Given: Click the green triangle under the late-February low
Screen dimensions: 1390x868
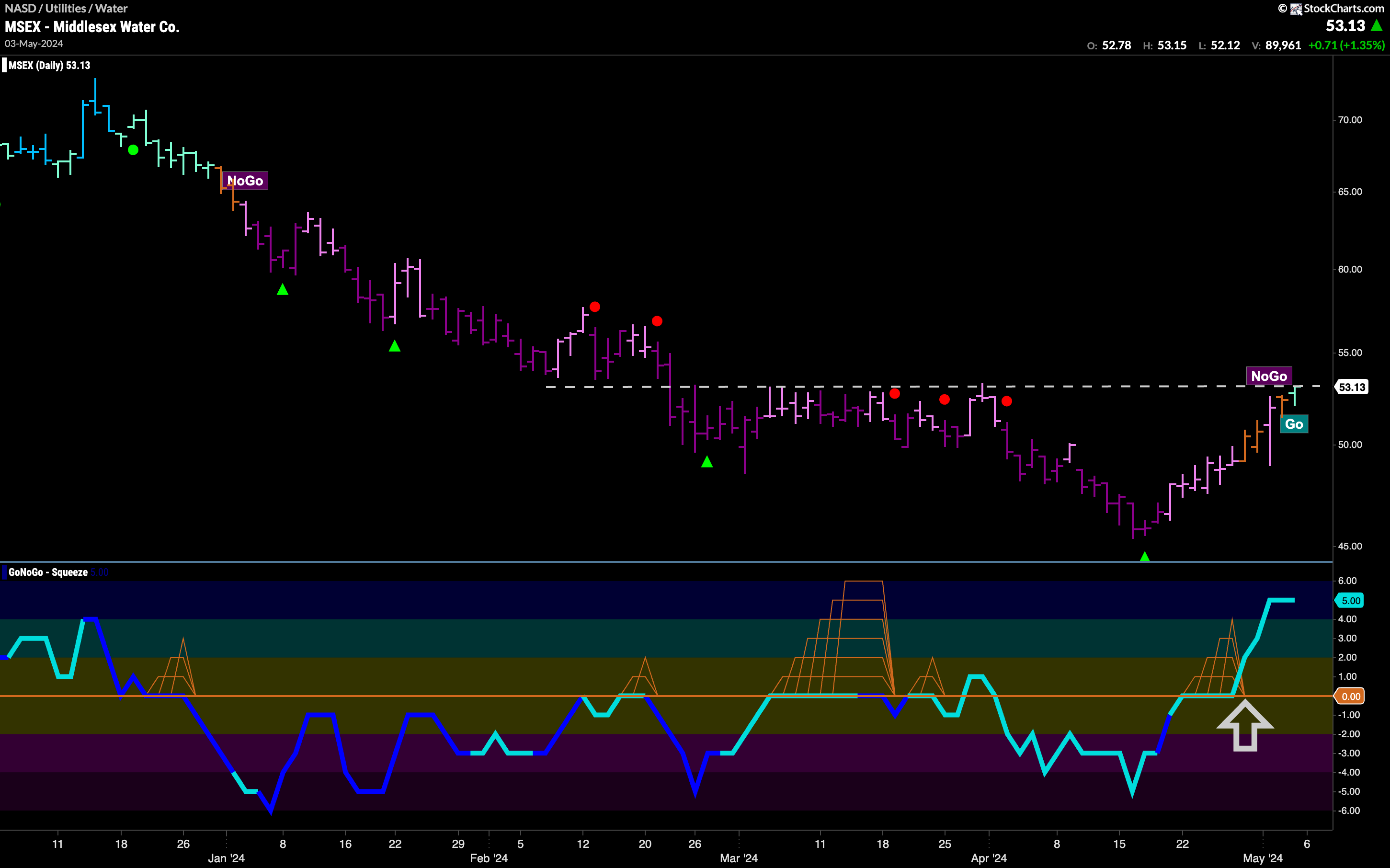Looking at the screenshot, I should 707,462.
